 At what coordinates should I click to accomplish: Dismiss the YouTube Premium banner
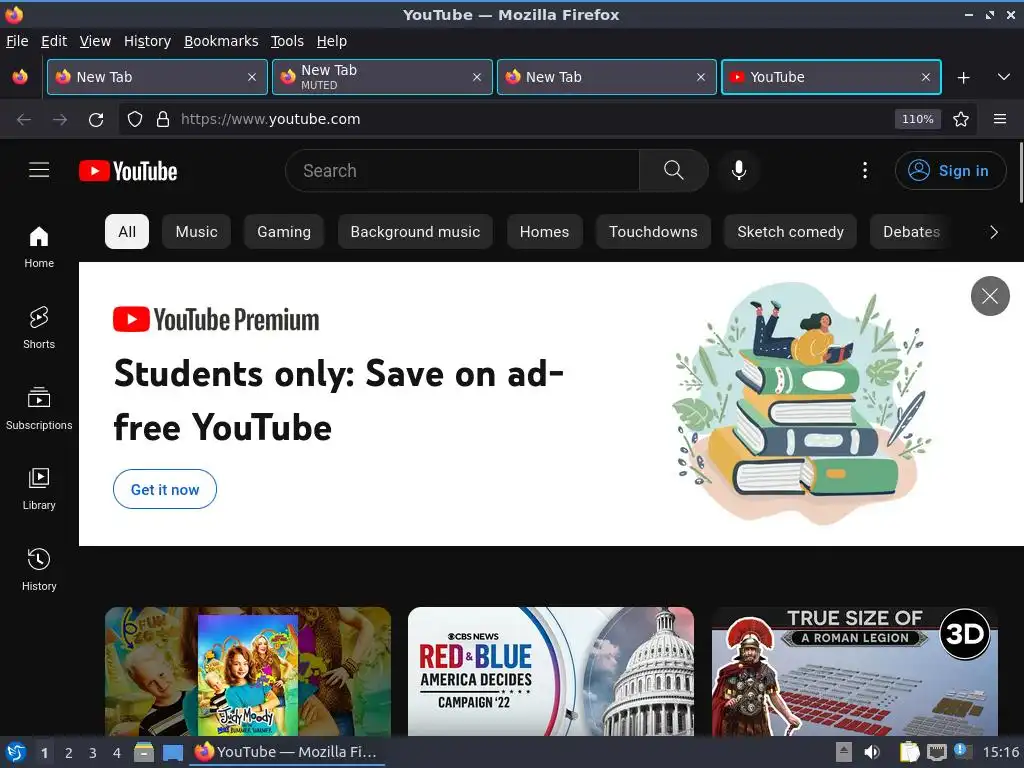[x=990, y=296]
